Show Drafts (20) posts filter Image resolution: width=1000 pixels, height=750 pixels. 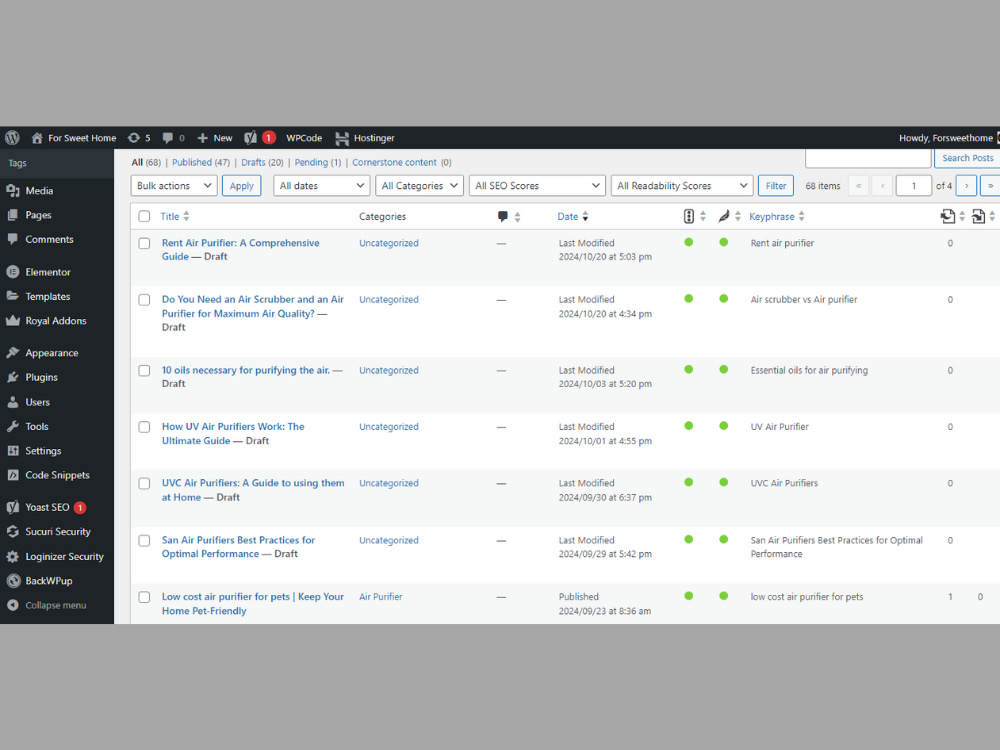[261, 162]
